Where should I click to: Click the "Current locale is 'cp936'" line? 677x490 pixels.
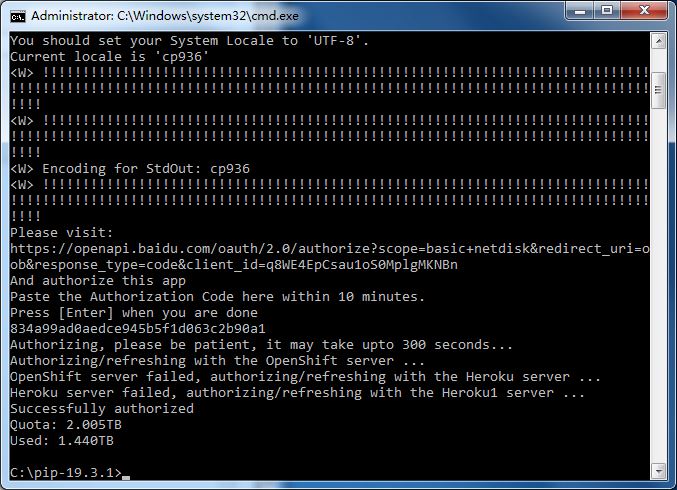(109, 56)
